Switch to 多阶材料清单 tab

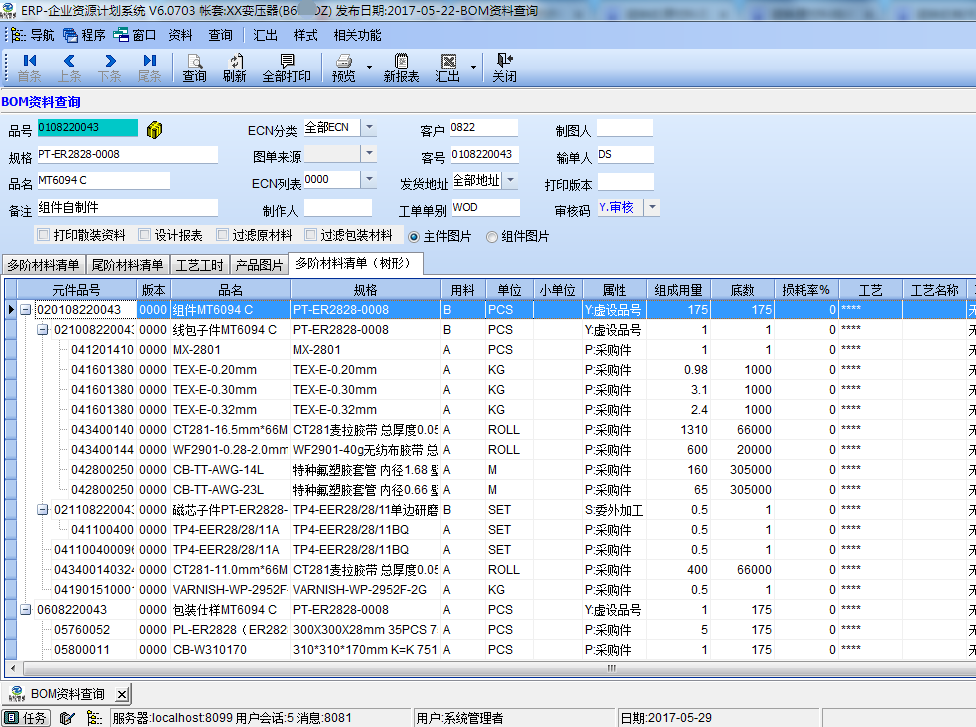pyautogui.click(x=44, y=265)
